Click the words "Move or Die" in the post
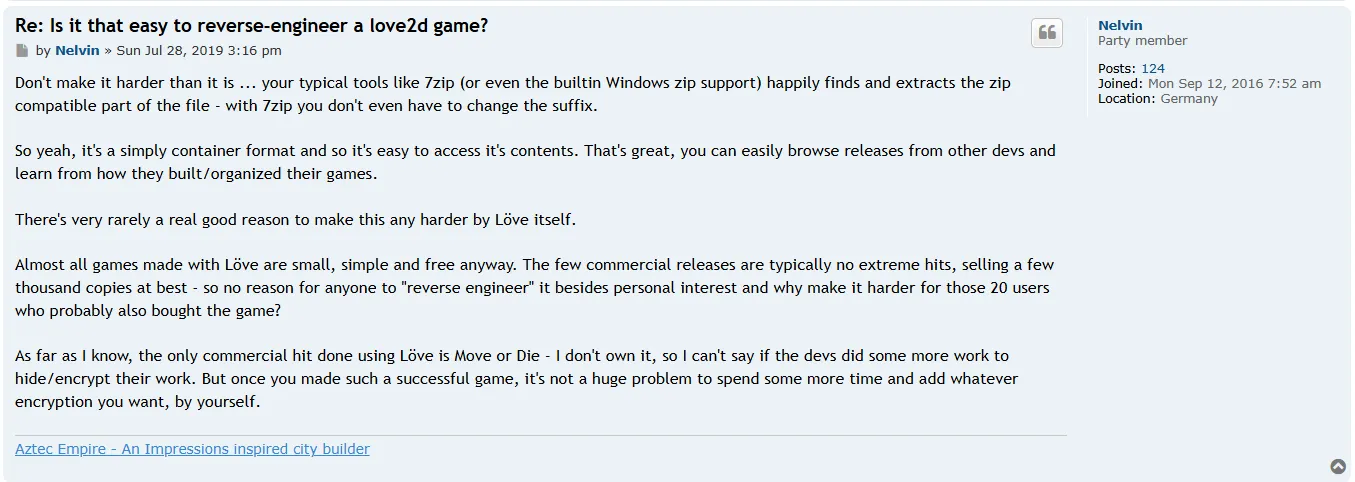This screenshot has height=482, width=1355. tap(499, 356)
